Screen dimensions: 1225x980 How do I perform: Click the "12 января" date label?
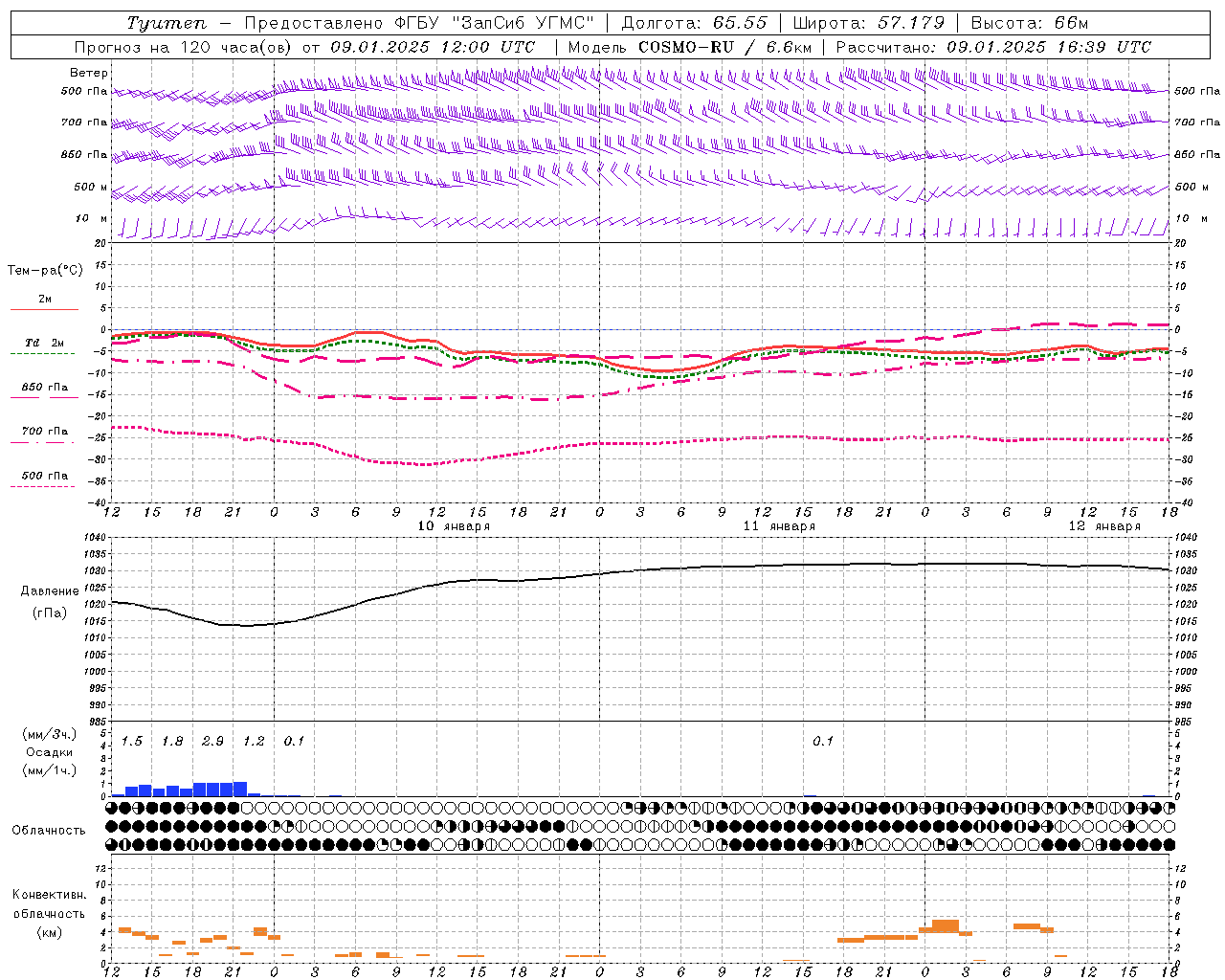tap(1105, 526)
